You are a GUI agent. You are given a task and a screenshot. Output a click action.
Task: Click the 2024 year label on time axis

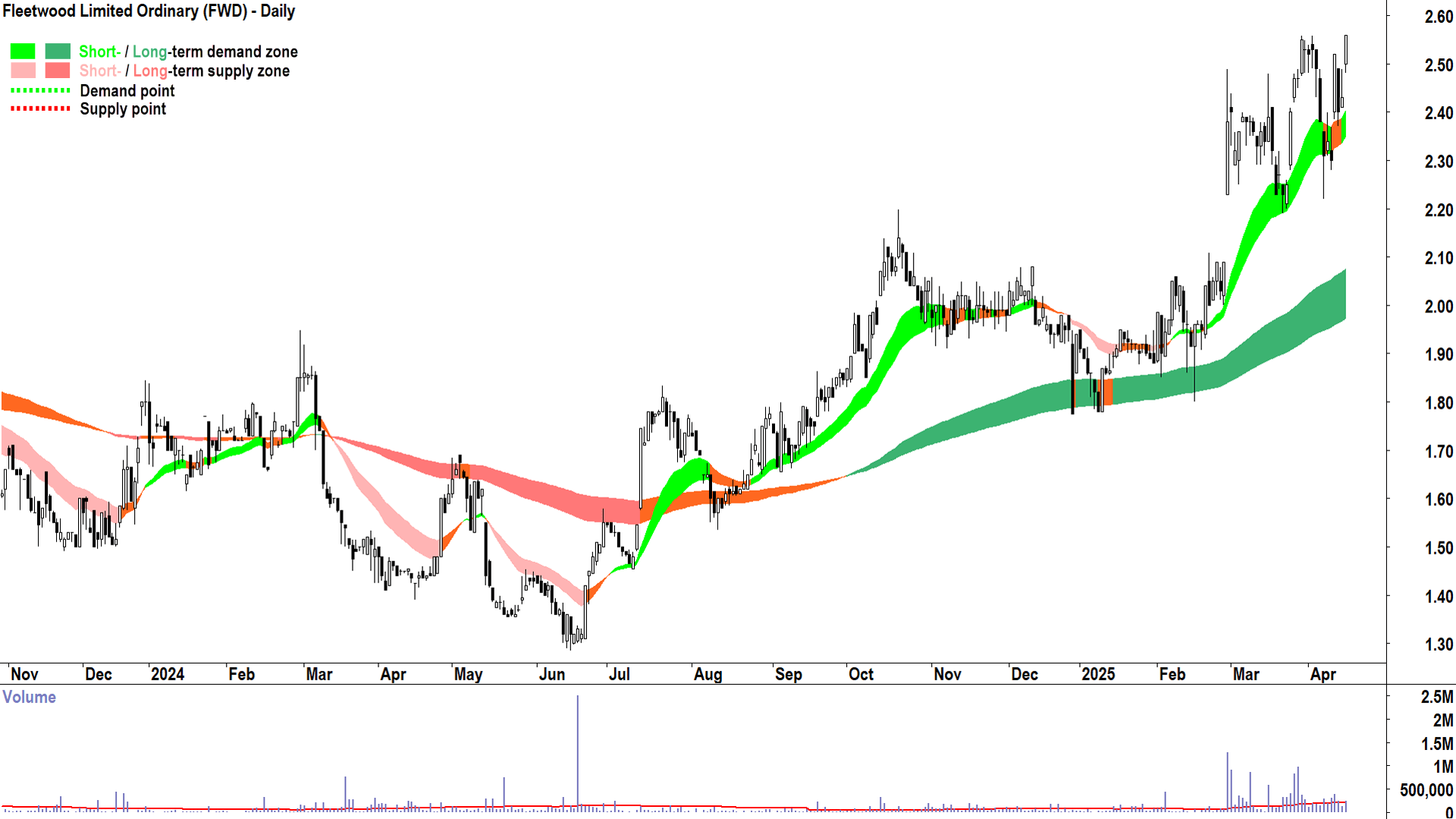click(167, 674)
